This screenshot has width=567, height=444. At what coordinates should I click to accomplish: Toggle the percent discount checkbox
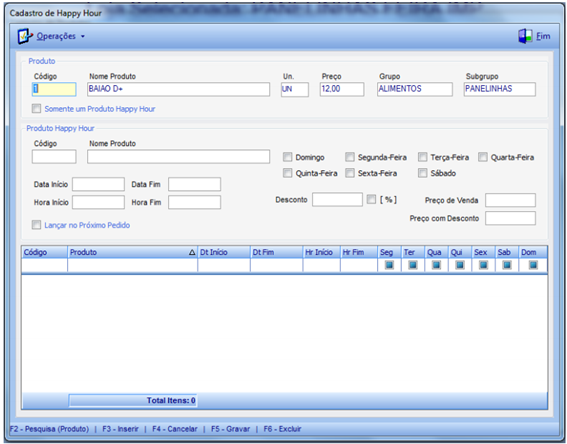[371, 199]
